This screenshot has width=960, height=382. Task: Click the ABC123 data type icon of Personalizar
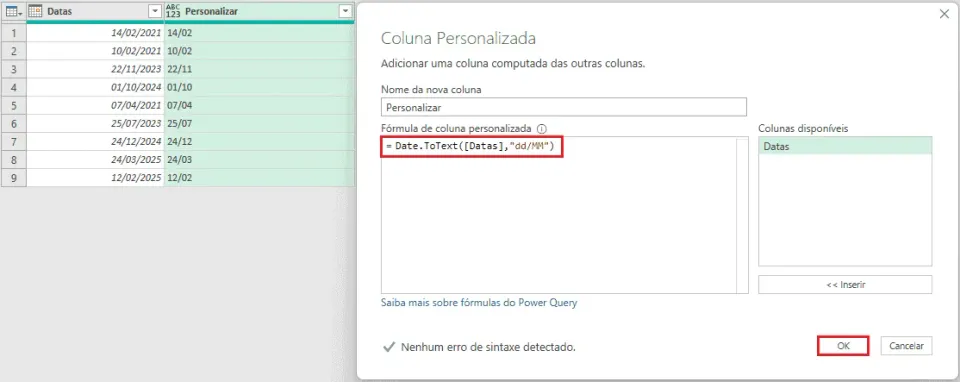pos(173,12)
